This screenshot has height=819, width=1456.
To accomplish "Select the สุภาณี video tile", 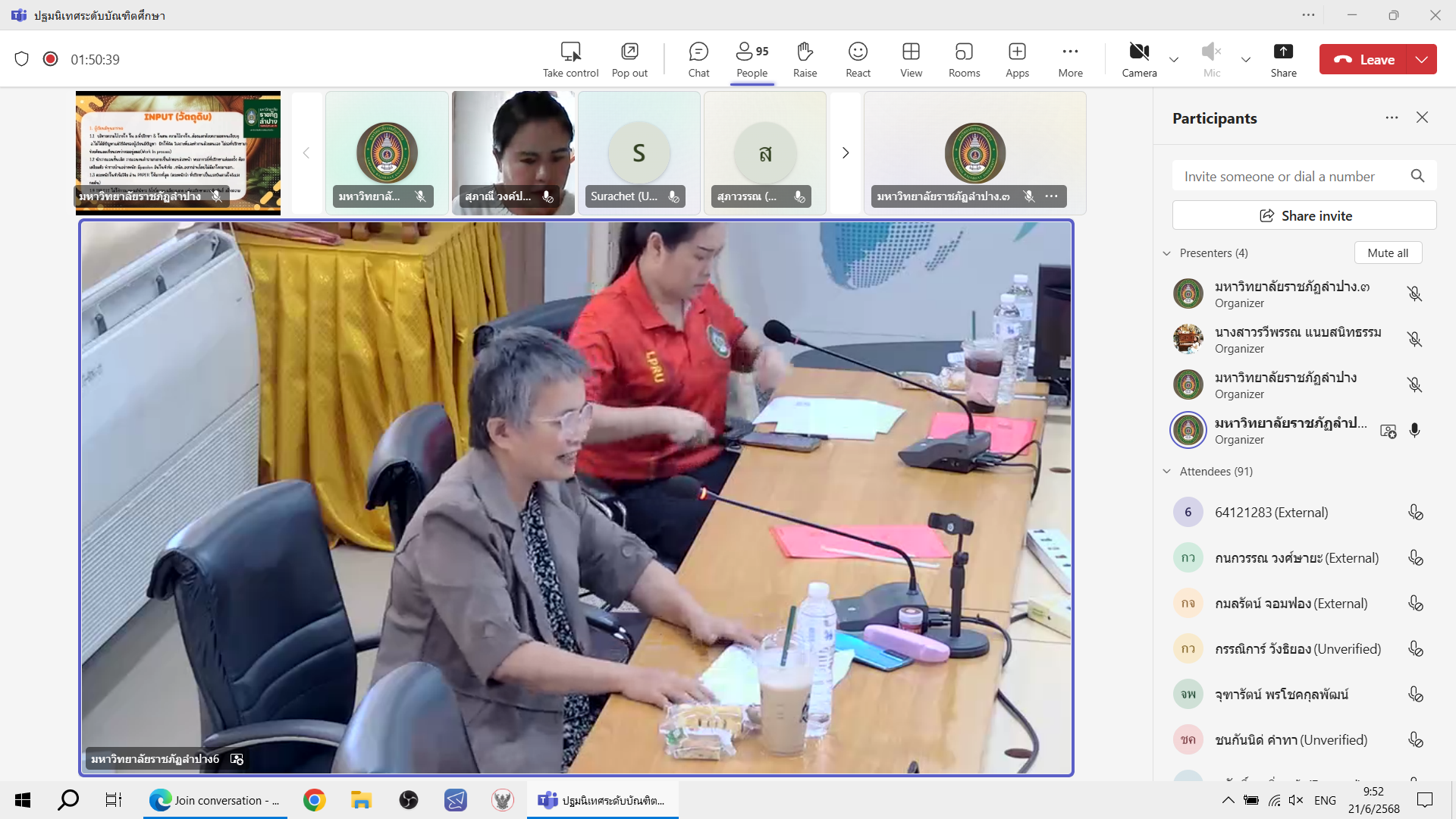I will pos(513,153).
